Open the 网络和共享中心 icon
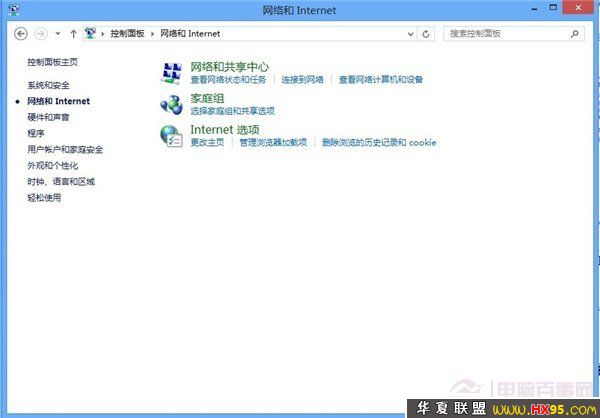The height and width of the screenshot is (418, 600). (x=171, y=72)
